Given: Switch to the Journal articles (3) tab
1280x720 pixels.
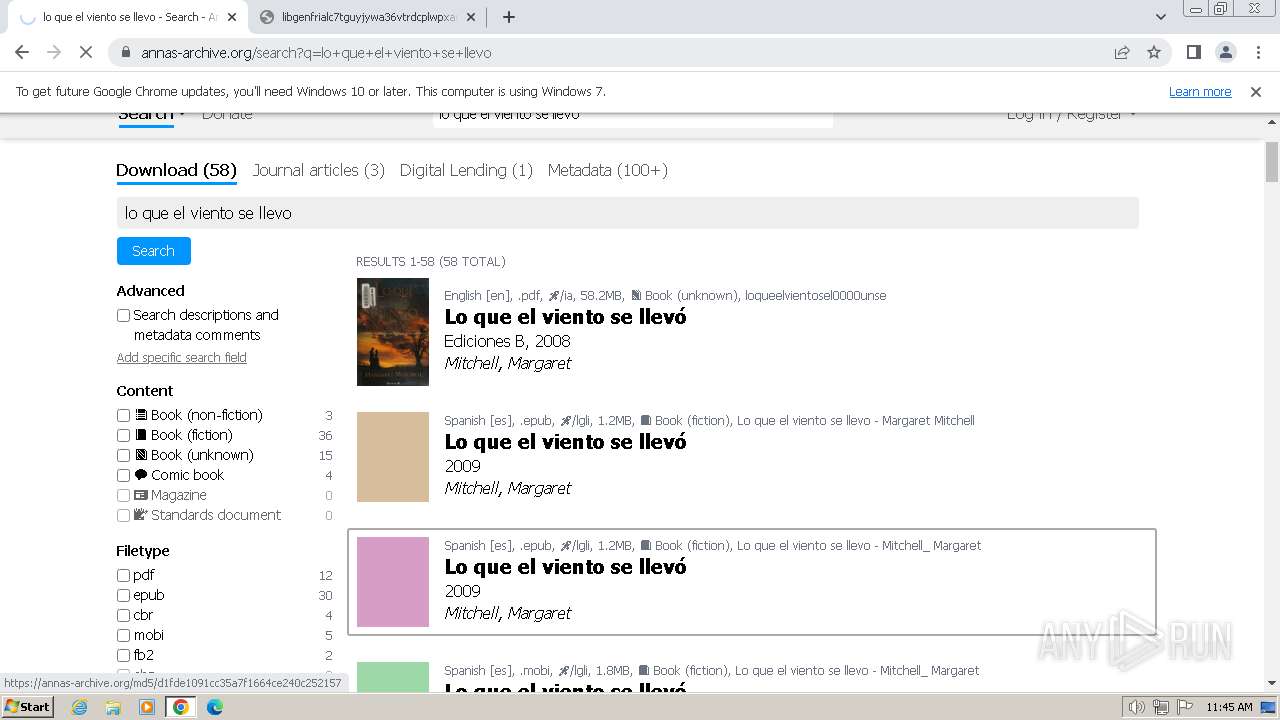Looking at the screenshot, I should click(318, 170).
